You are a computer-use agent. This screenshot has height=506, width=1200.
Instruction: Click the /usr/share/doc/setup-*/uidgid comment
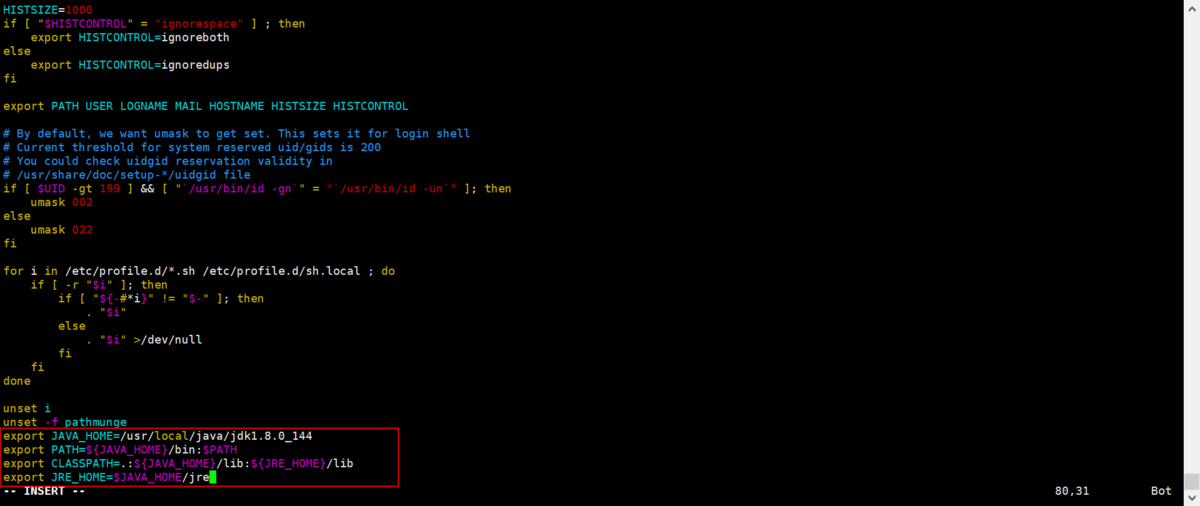(x=127, y=174)
